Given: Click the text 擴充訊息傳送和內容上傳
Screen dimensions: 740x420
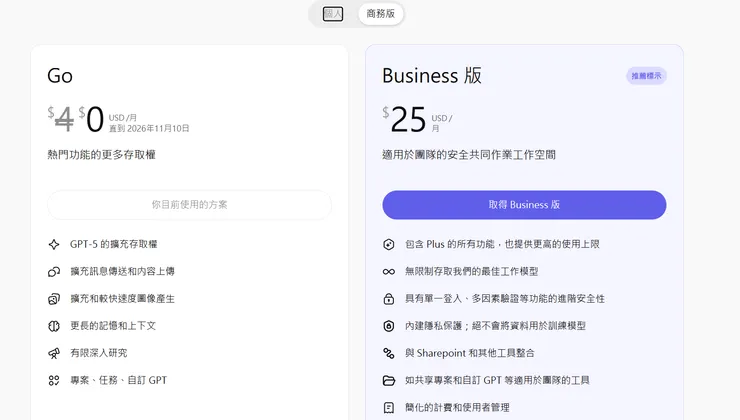Looking at the screenshot, I should 123,272.
